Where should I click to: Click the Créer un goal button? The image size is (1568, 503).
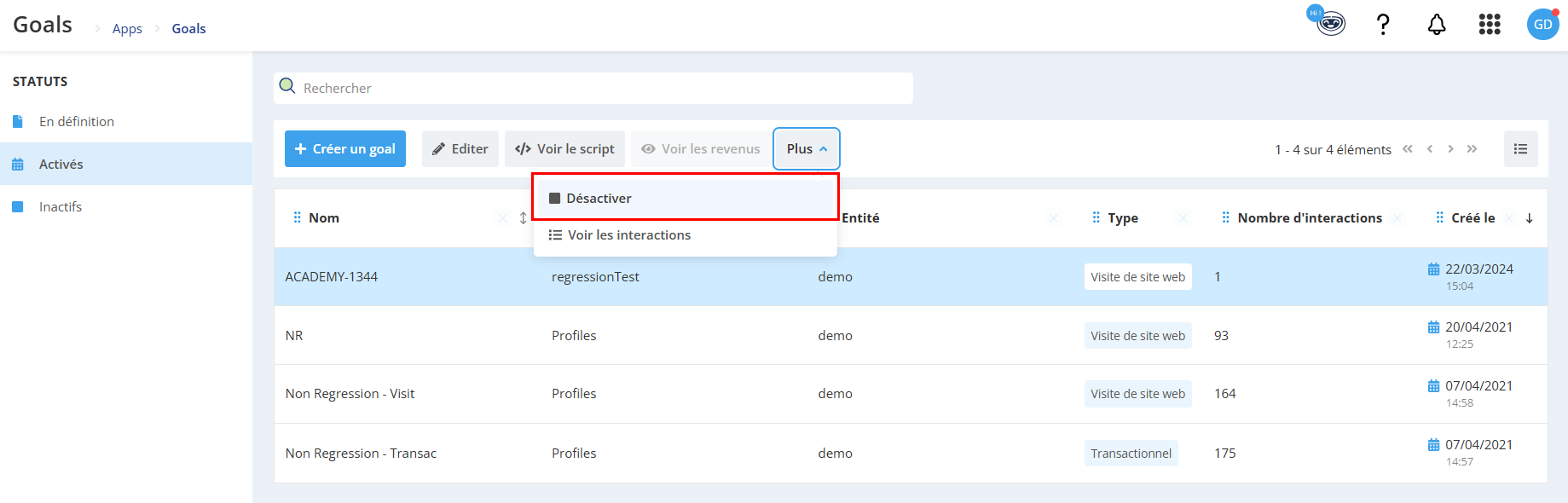pos(345,148)
